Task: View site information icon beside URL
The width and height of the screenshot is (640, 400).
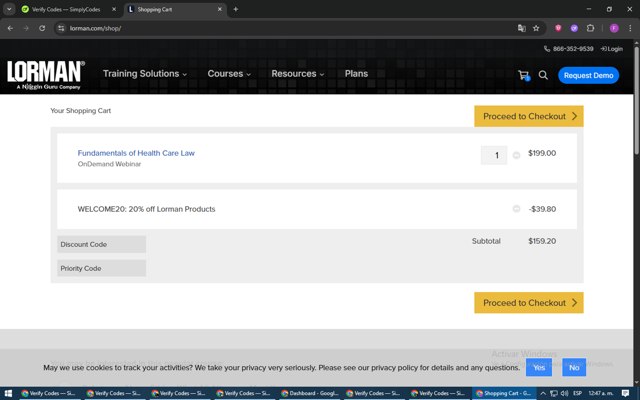Action: tap(61, 28)
